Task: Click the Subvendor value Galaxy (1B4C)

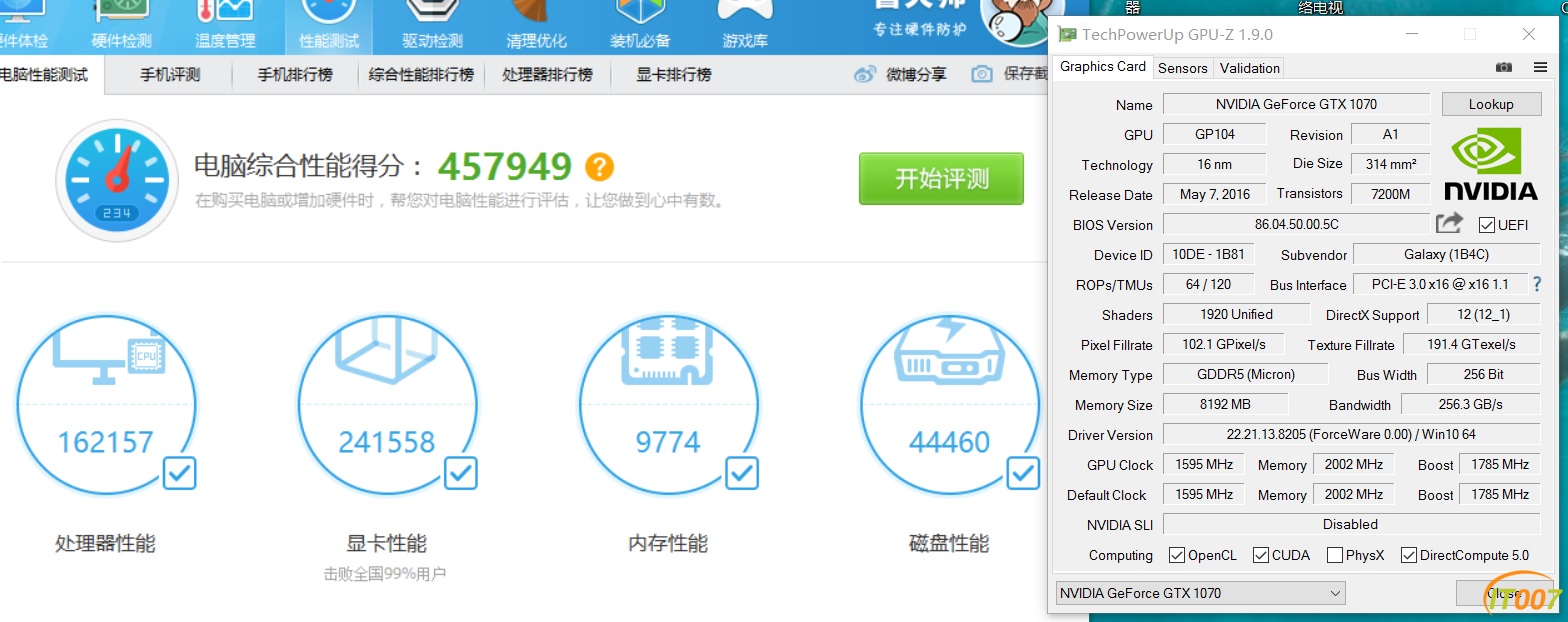Action: (x=1446, y=254)
